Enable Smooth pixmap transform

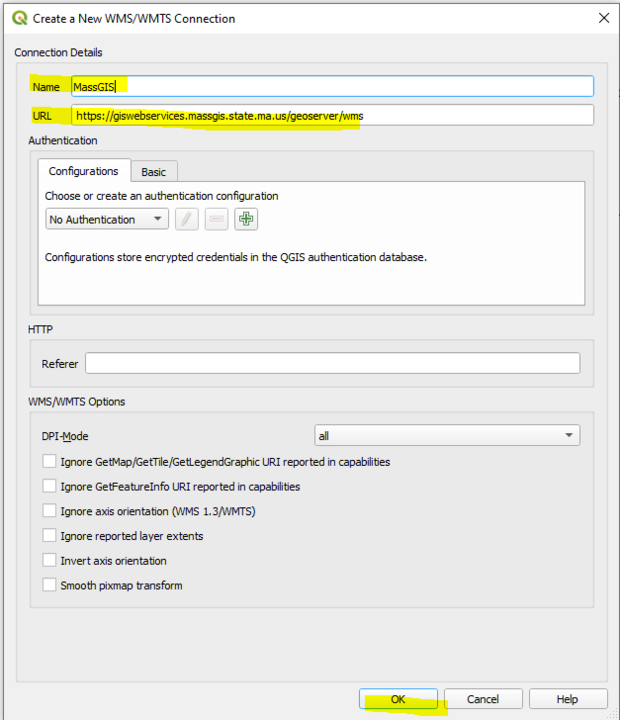(49, 585)
